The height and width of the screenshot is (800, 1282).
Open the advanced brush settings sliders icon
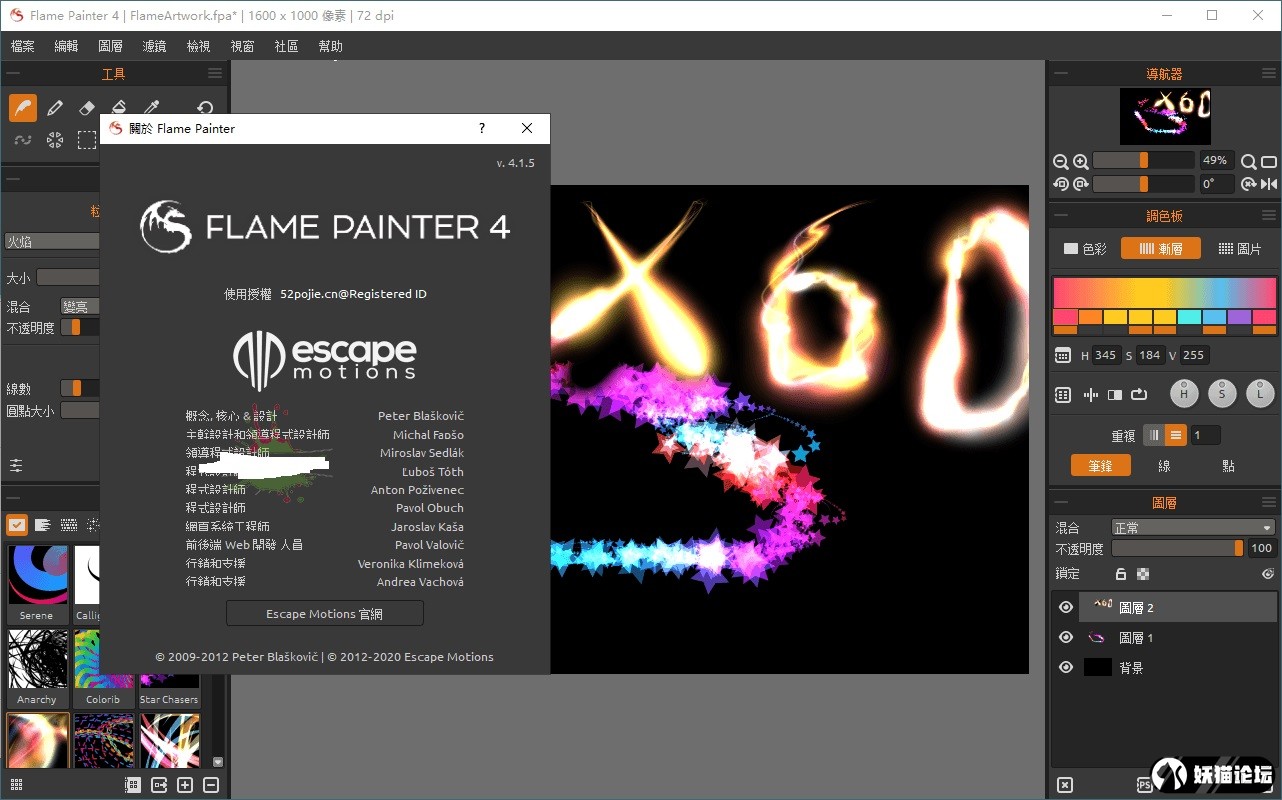coord(17,465)
